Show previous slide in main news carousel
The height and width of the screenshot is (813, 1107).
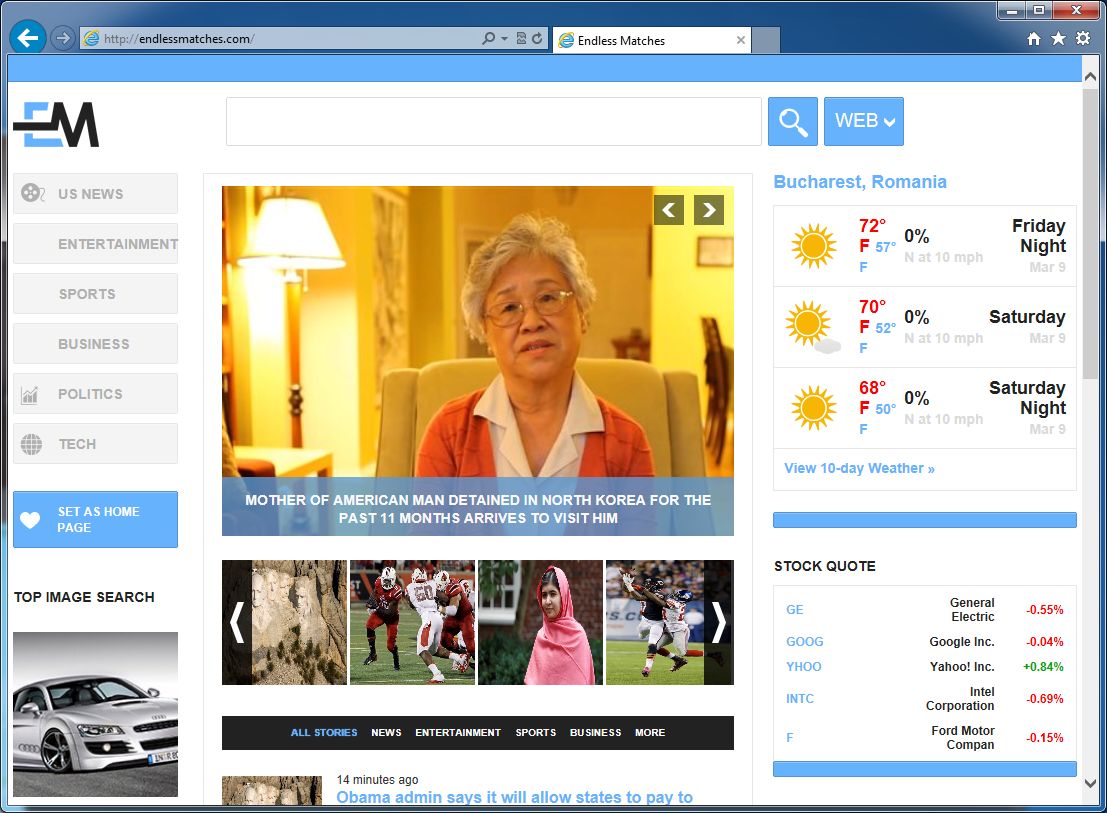pos(668,210)
